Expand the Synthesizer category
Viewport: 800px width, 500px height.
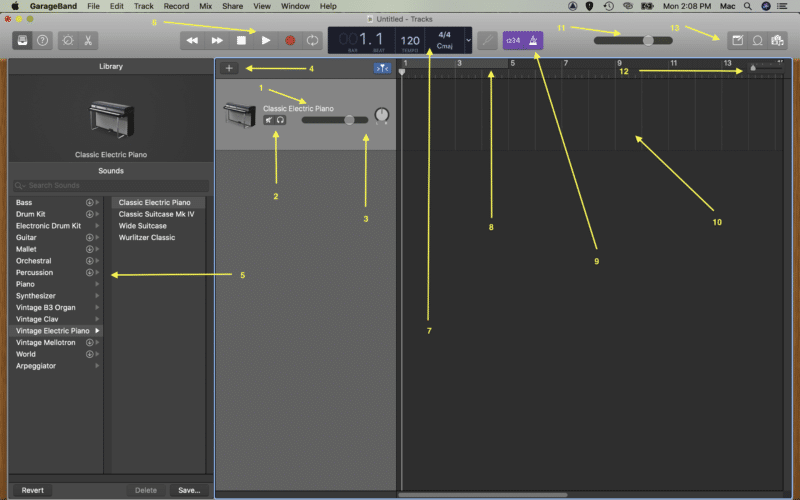97,296
